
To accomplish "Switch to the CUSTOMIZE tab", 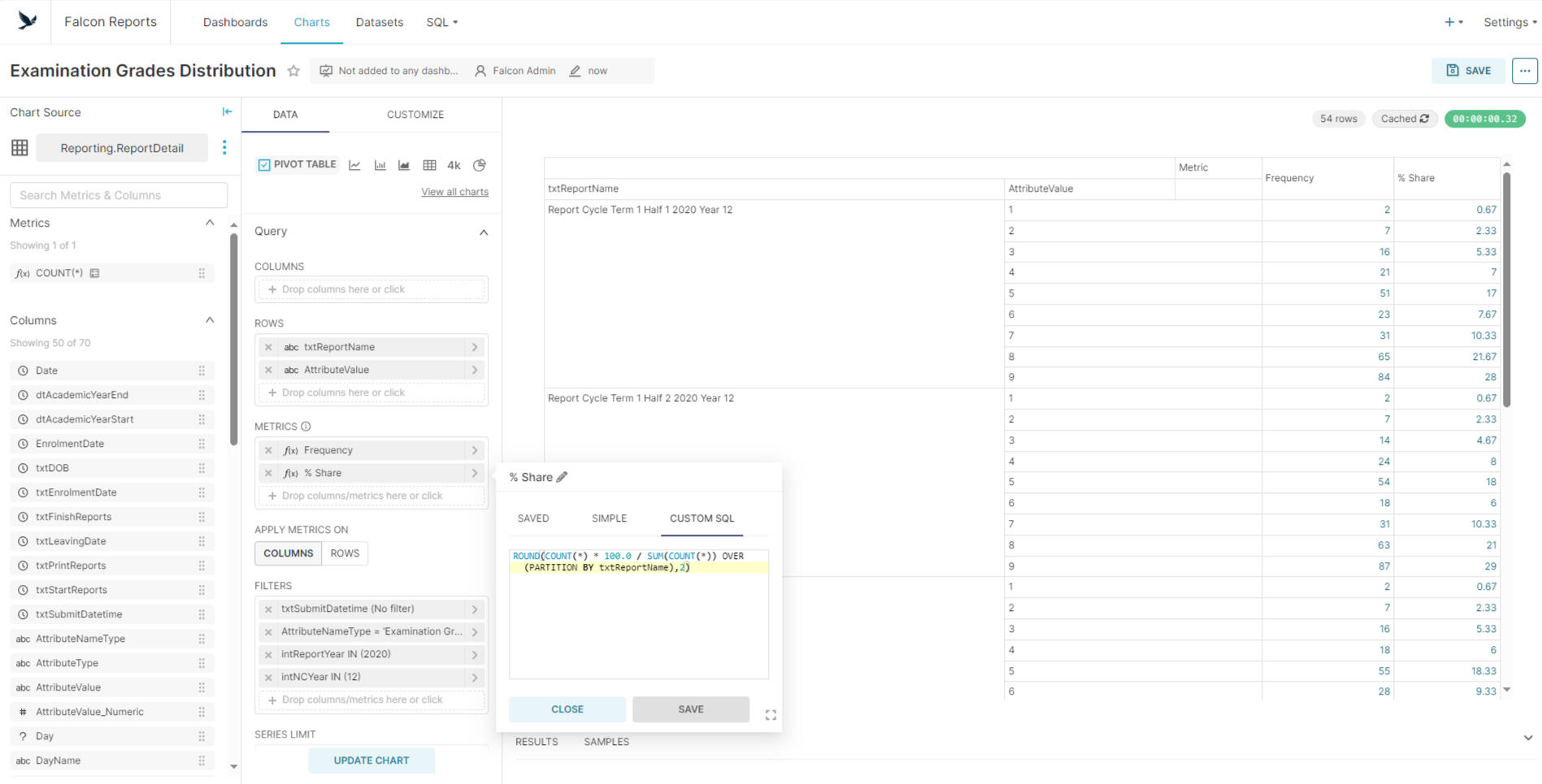I will [415, 115].
